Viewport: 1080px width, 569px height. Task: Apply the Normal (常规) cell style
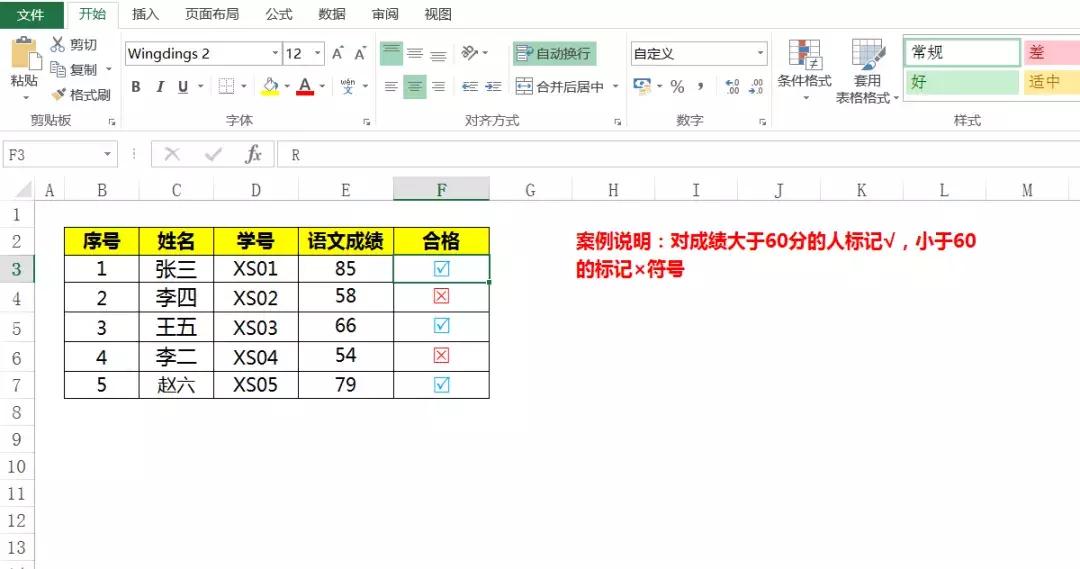pyautogui.click(x=962, y=52)
